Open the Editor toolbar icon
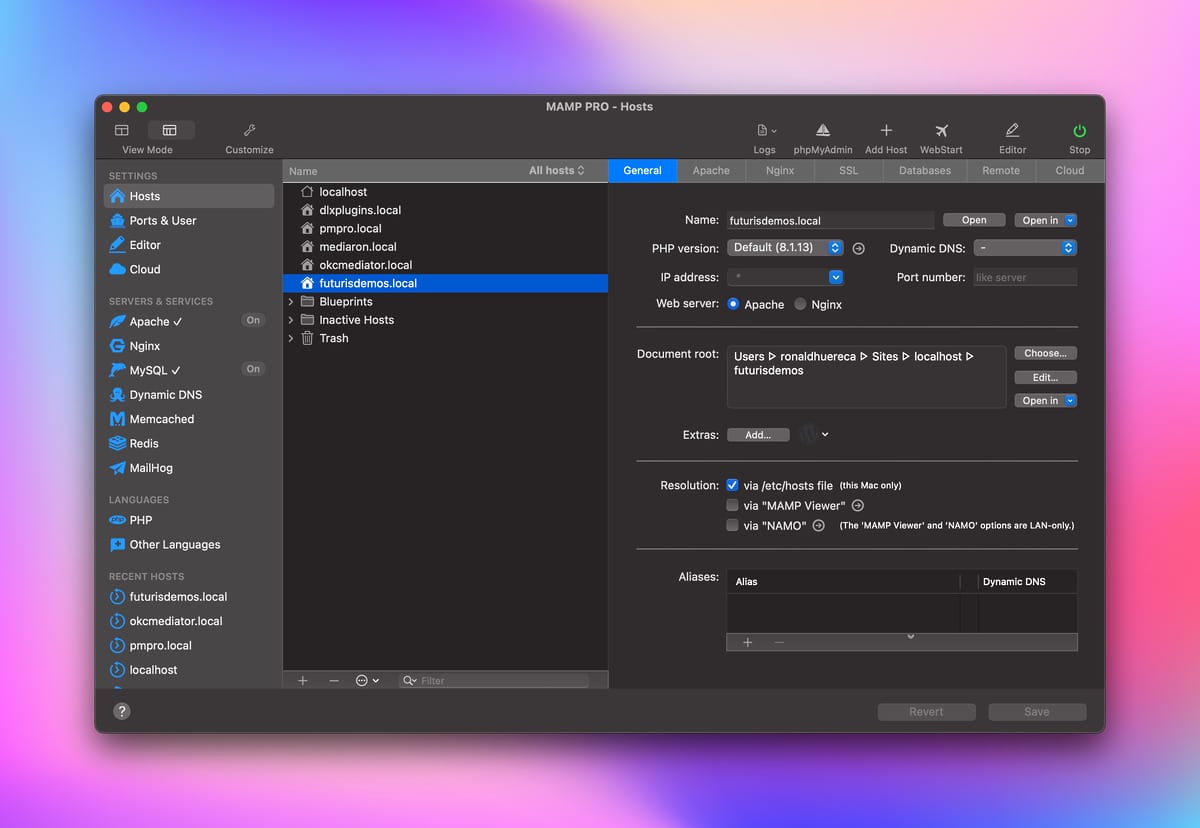The image size is (1200, 828). tap(1012, 131)
